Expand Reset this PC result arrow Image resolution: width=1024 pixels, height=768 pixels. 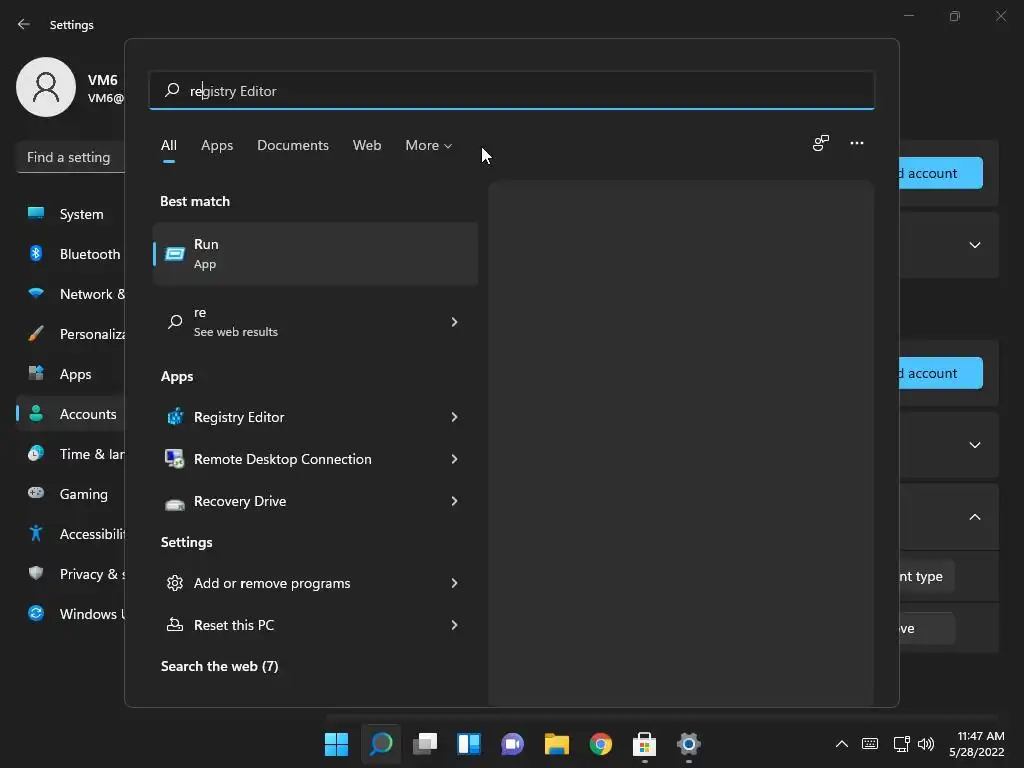455,625
